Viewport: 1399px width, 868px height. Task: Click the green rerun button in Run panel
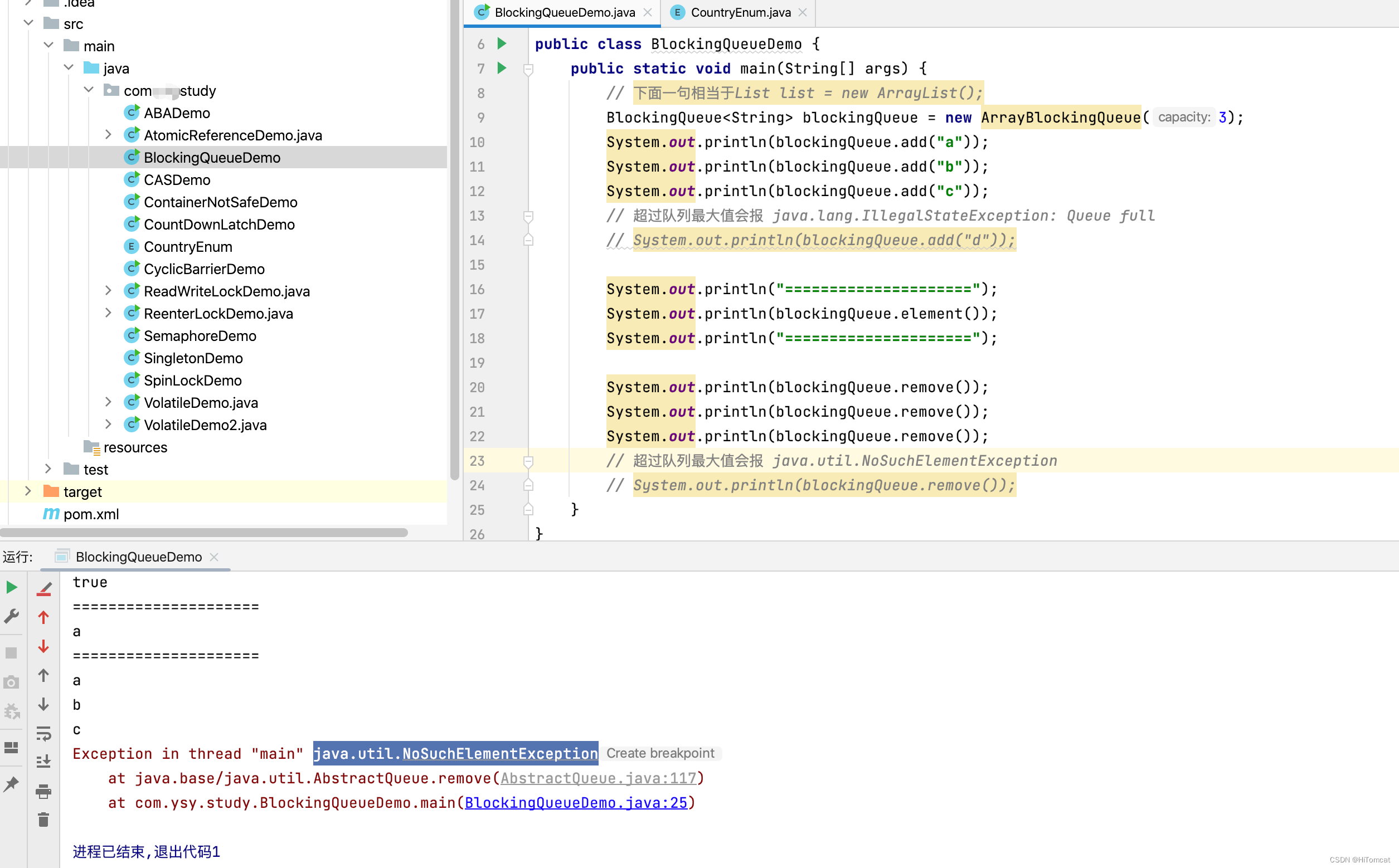pyautogui.click(x=12, y=587)
